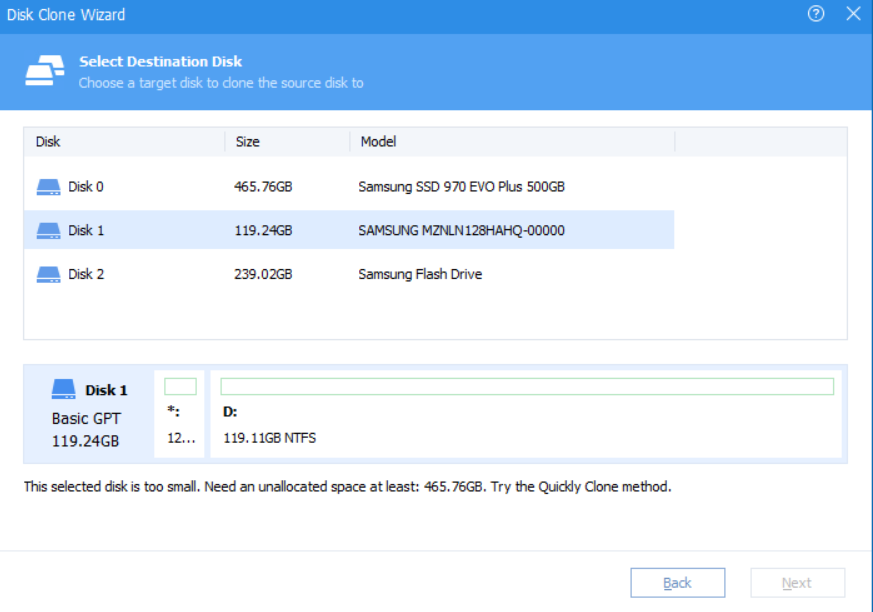
Task: Close the Disk Clone Wizard window
Action: point(853,14)
